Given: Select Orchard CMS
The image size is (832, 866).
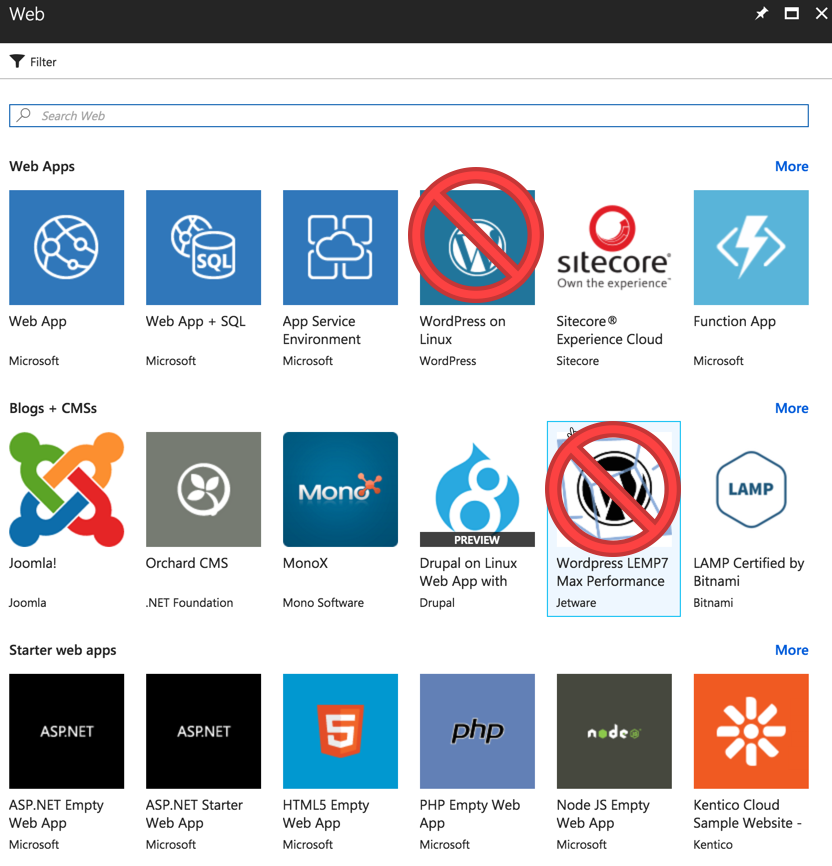Looking at the screenshot, I should [x=203, y=489].
